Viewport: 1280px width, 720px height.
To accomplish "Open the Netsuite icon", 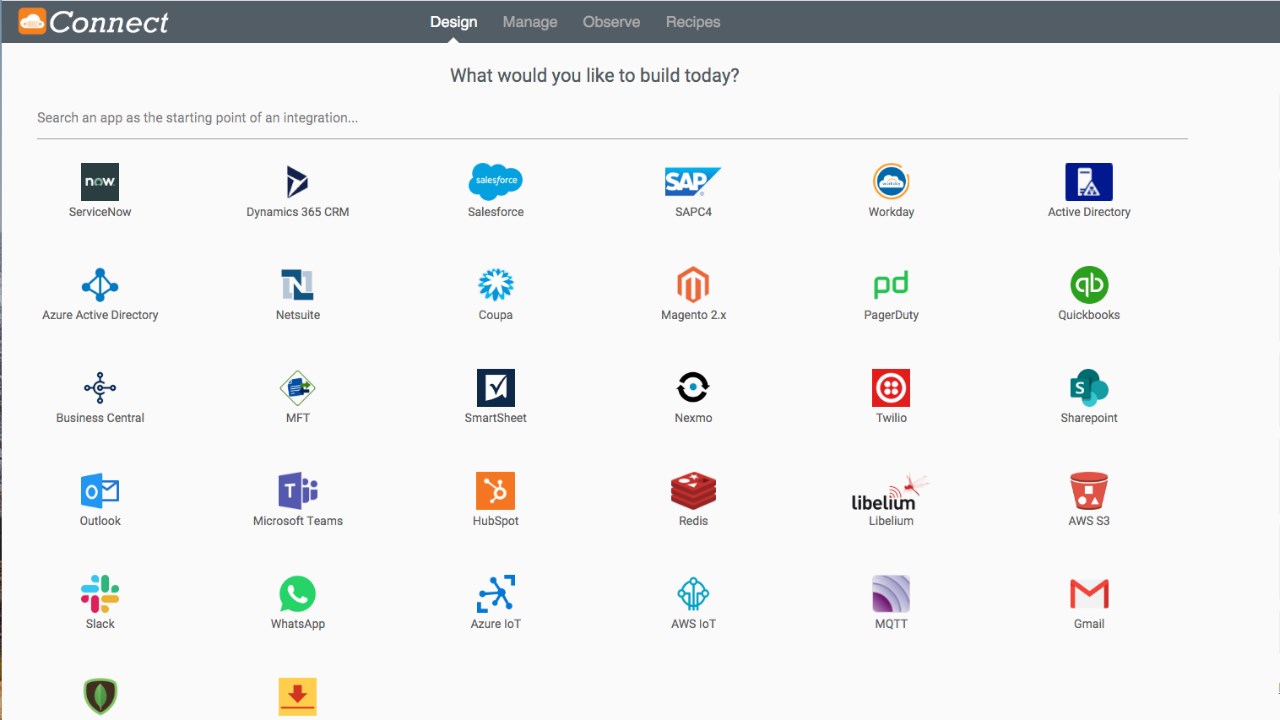I will point(298,285).
